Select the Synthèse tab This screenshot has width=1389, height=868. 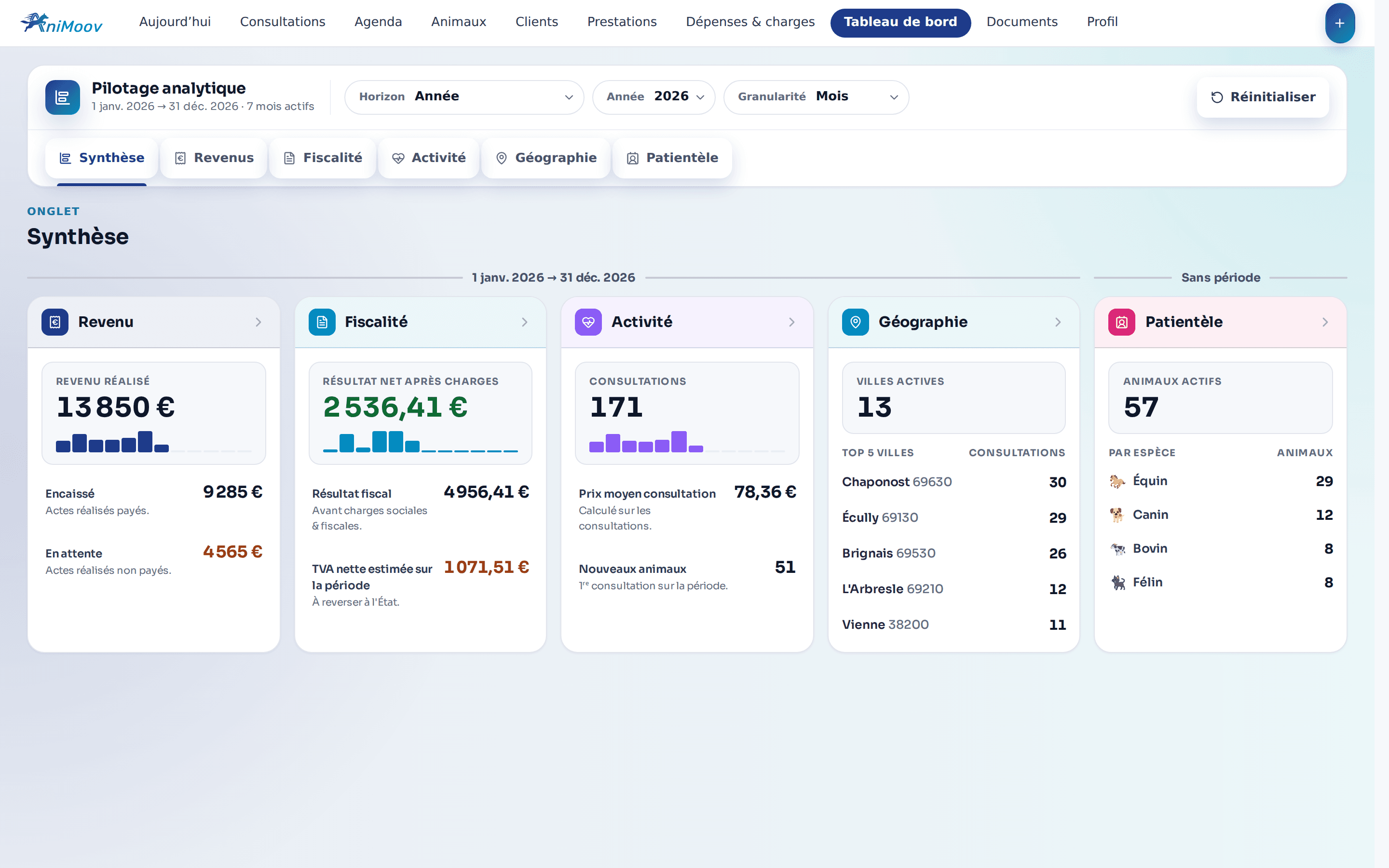[x=102, y=158]
